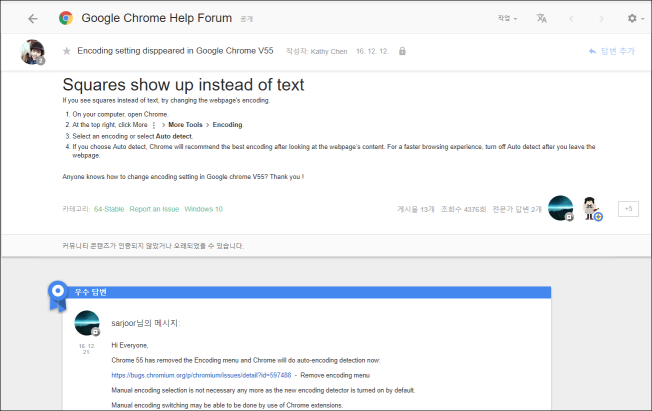652x411 pixels.
Task: Click the post date 16. 12. 12.
Action: 372,51
